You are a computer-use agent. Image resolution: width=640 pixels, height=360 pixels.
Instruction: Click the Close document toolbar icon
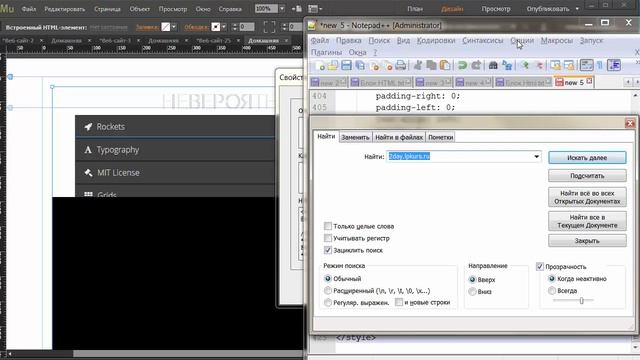pos(374,65)
